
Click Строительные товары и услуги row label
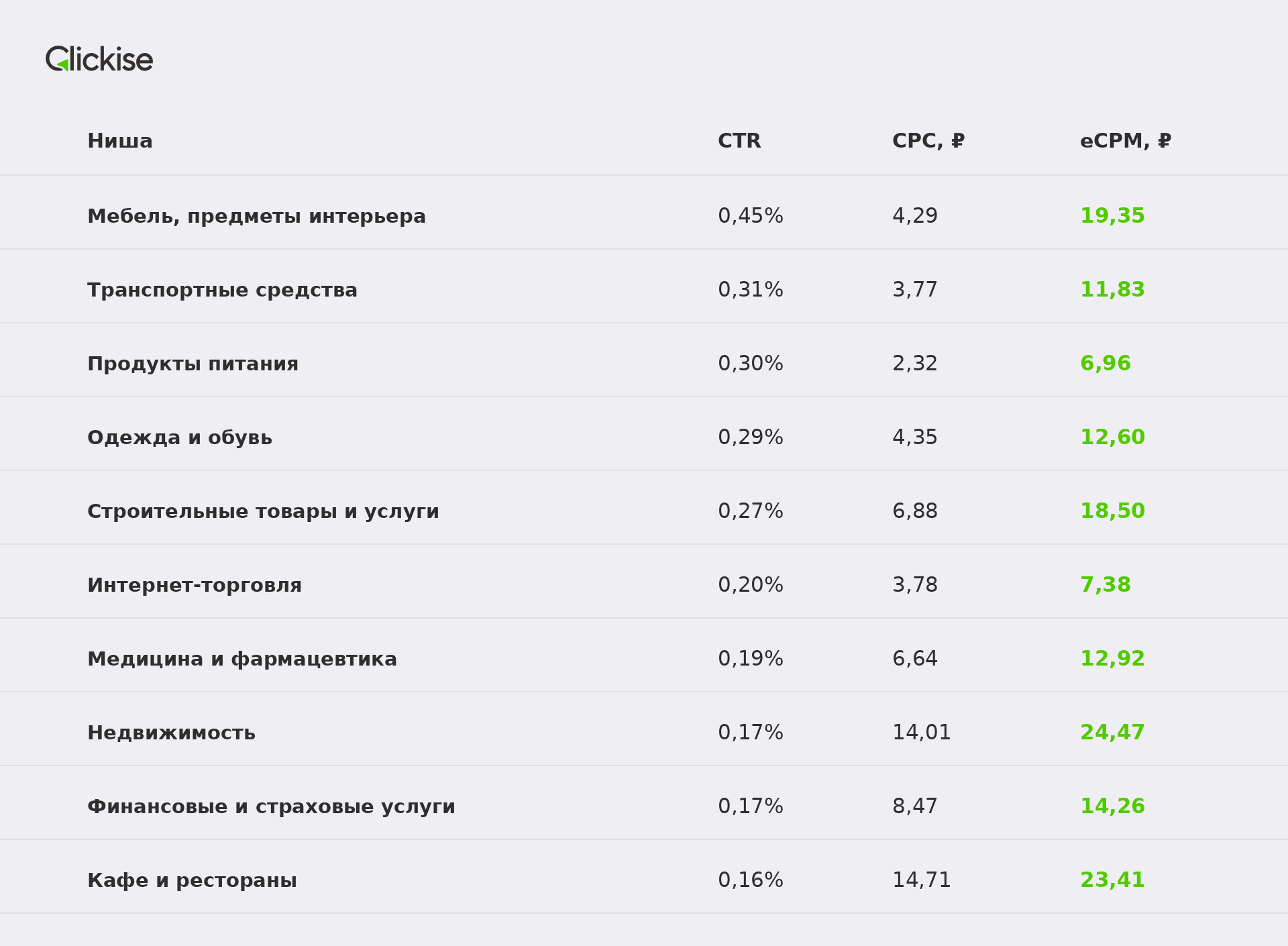click(x=263, y=512)
